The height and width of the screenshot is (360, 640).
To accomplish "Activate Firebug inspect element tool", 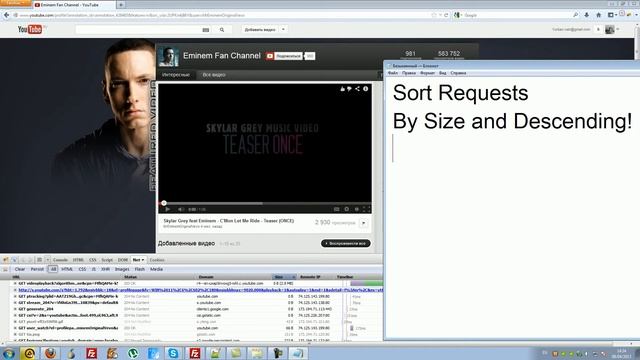I will 14,260.
